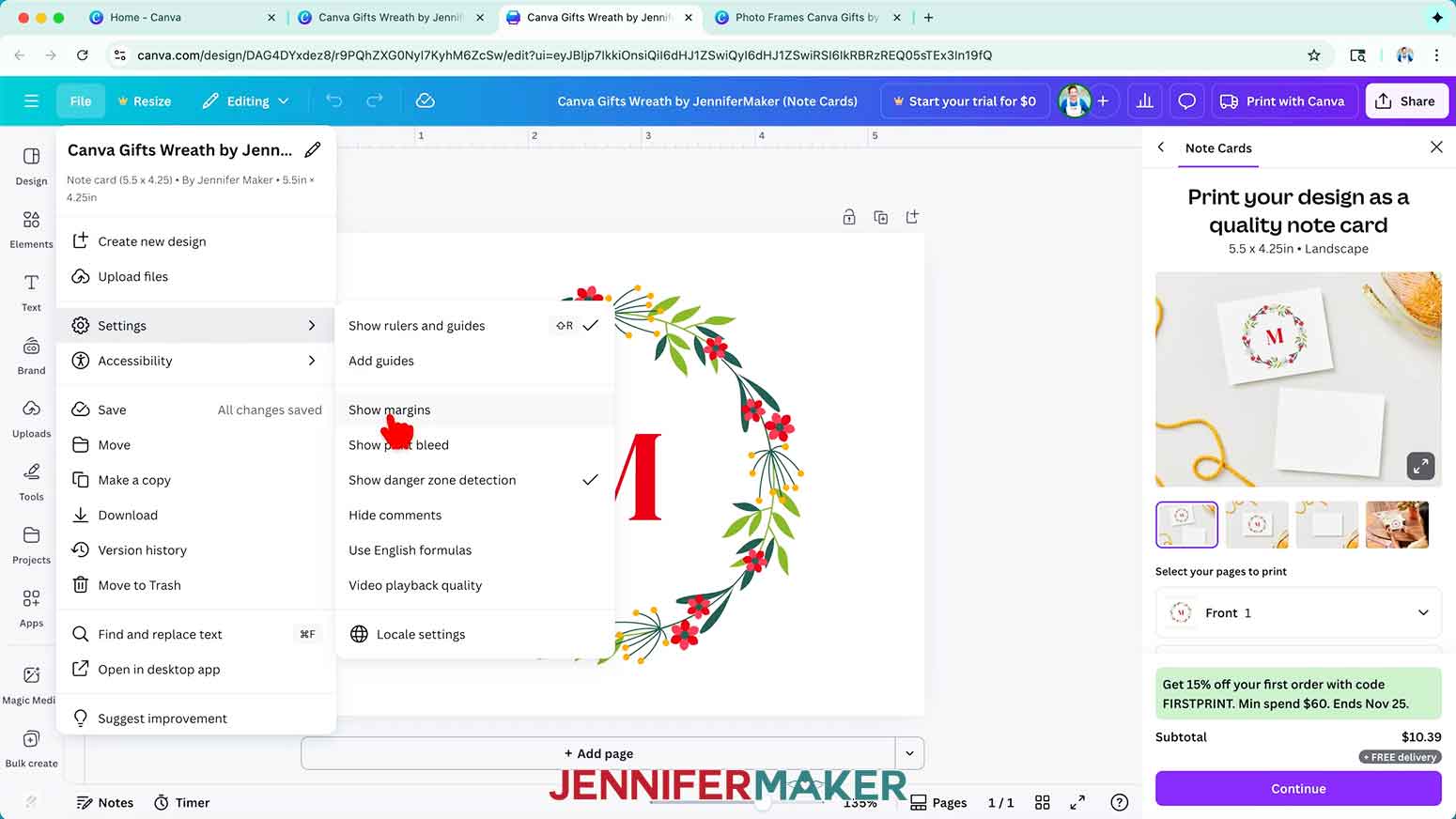The width and height of the screenshot is (1456, 819).
Task: Enter fullscreen presentation mode icon
Action: pyautogui.click(x=1077, y=802)
